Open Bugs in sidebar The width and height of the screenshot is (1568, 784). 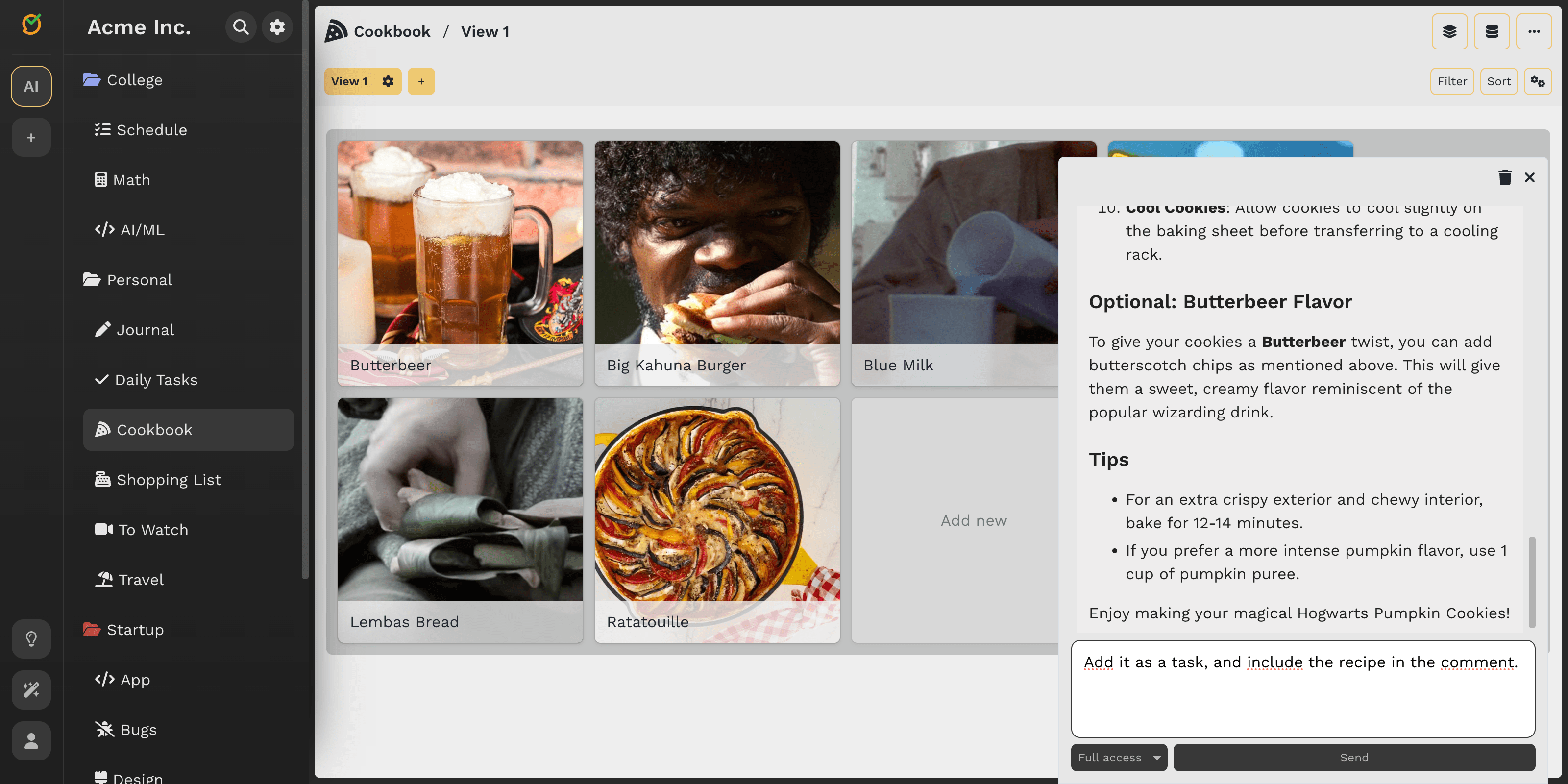pyautogui.click(x=189, y=729)
